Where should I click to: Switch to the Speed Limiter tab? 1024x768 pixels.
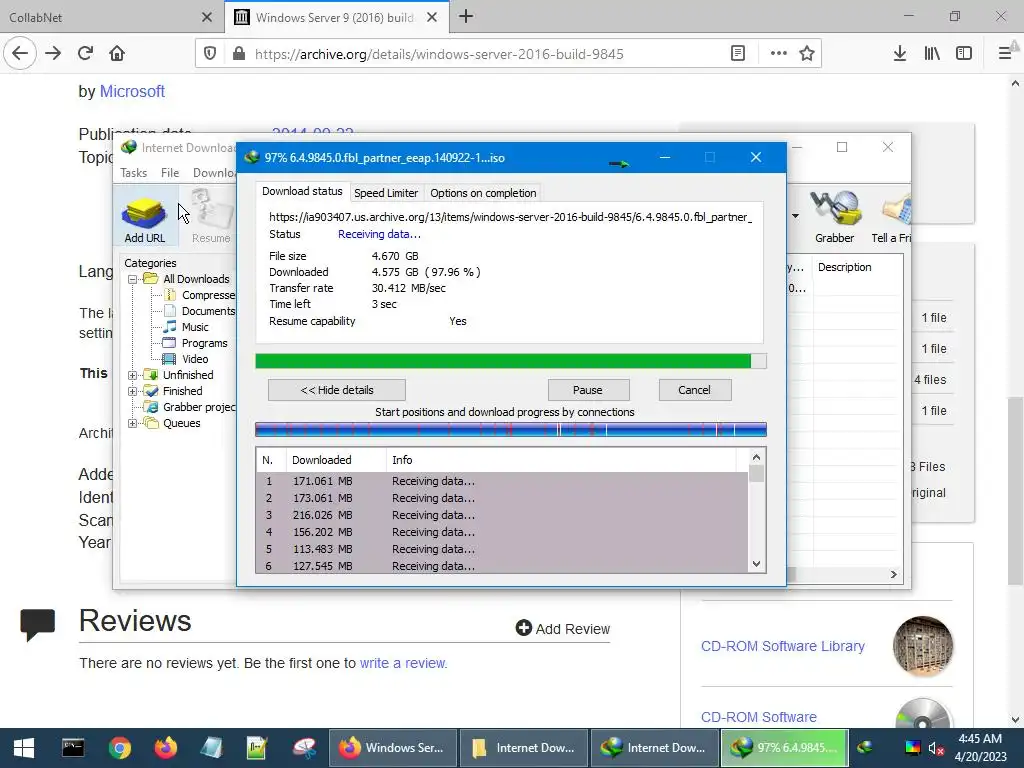[x=386, y=193]
